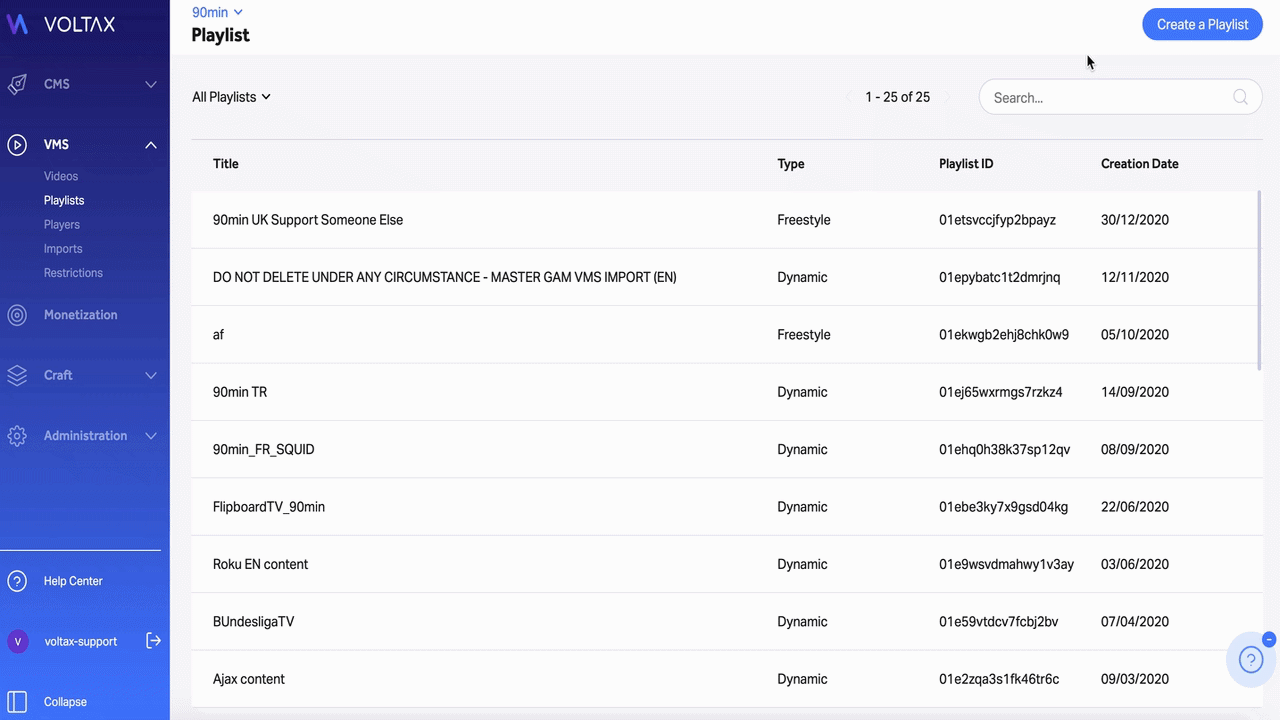The height and width of the screenshot is (720, 1280).
Task: Open Imports in the VMS submenu
Action: [x=63, y=248]
